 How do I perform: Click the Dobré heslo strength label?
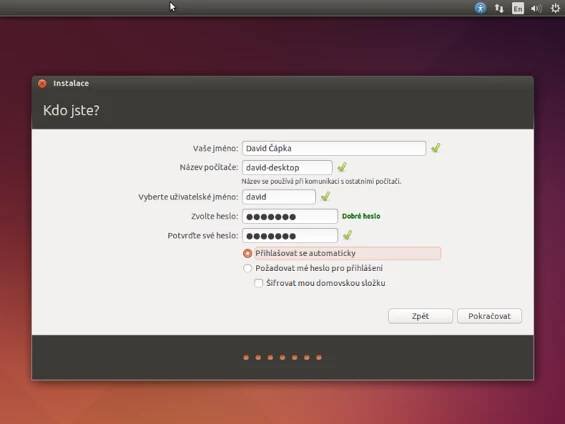pos(361,216)
